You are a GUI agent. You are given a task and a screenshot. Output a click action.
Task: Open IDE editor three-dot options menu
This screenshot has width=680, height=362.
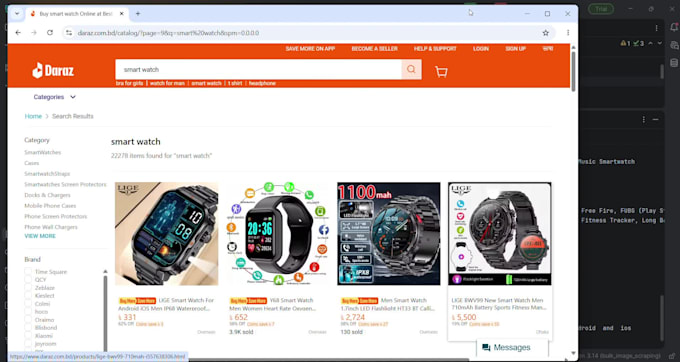pyautogui.click(x=656, y=28)
